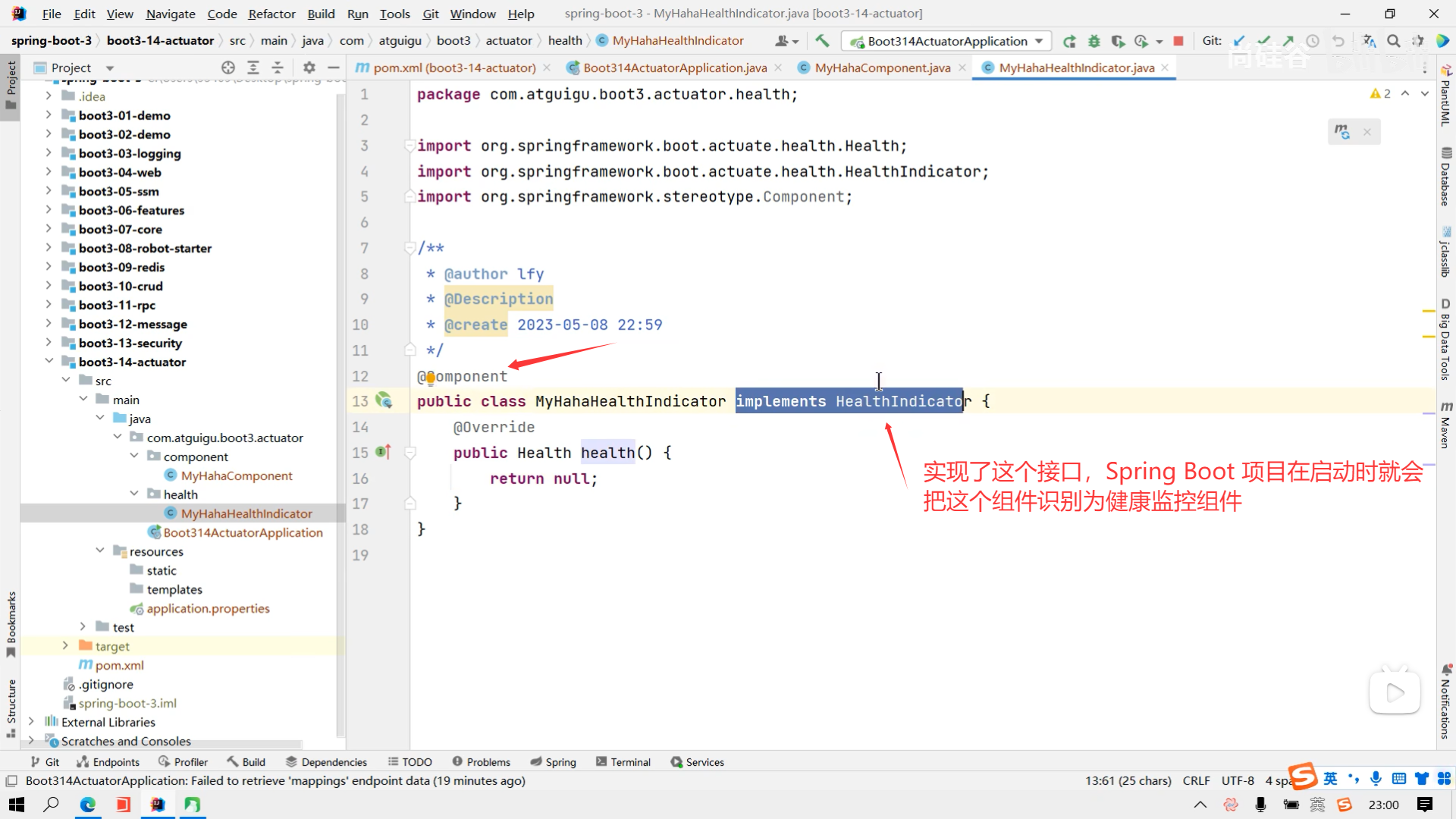
Task: Open Project panel settings gear
Action: click(309, 67)
